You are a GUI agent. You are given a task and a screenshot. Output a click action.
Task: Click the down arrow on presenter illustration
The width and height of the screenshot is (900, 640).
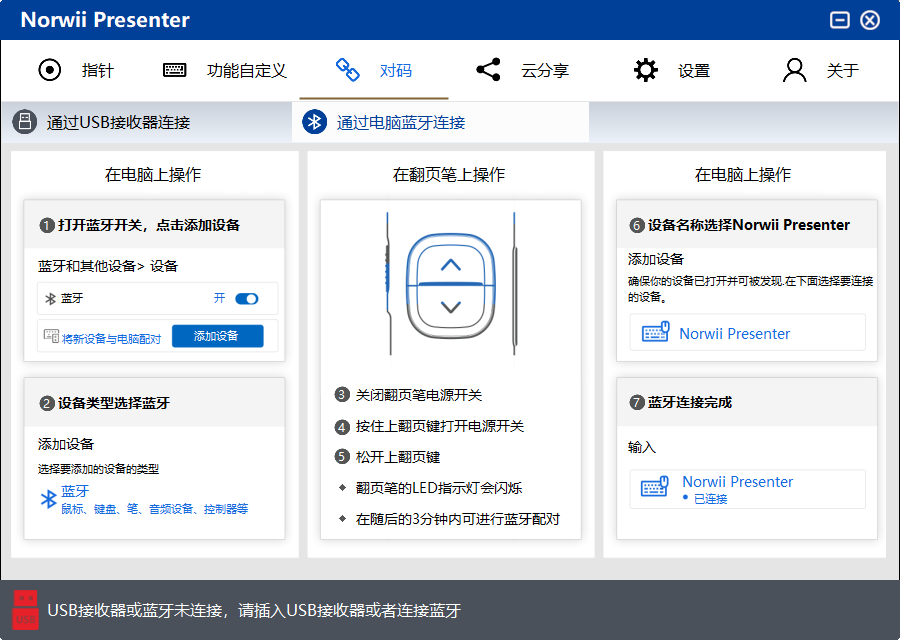(451, 307)
